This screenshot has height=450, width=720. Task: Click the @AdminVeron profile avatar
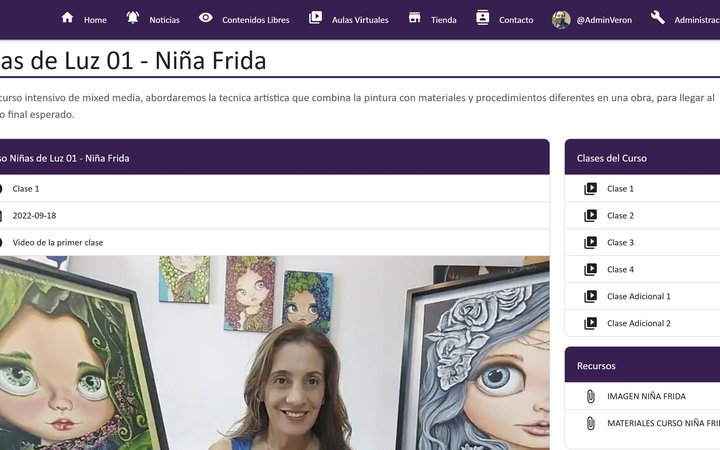point(561,20)
